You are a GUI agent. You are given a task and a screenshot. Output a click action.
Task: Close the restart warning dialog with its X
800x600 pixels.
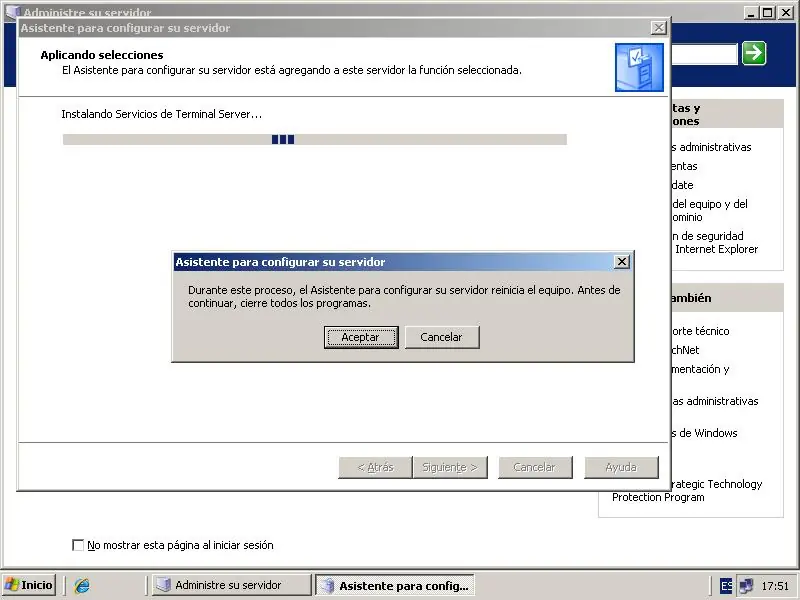click(621, 262)
